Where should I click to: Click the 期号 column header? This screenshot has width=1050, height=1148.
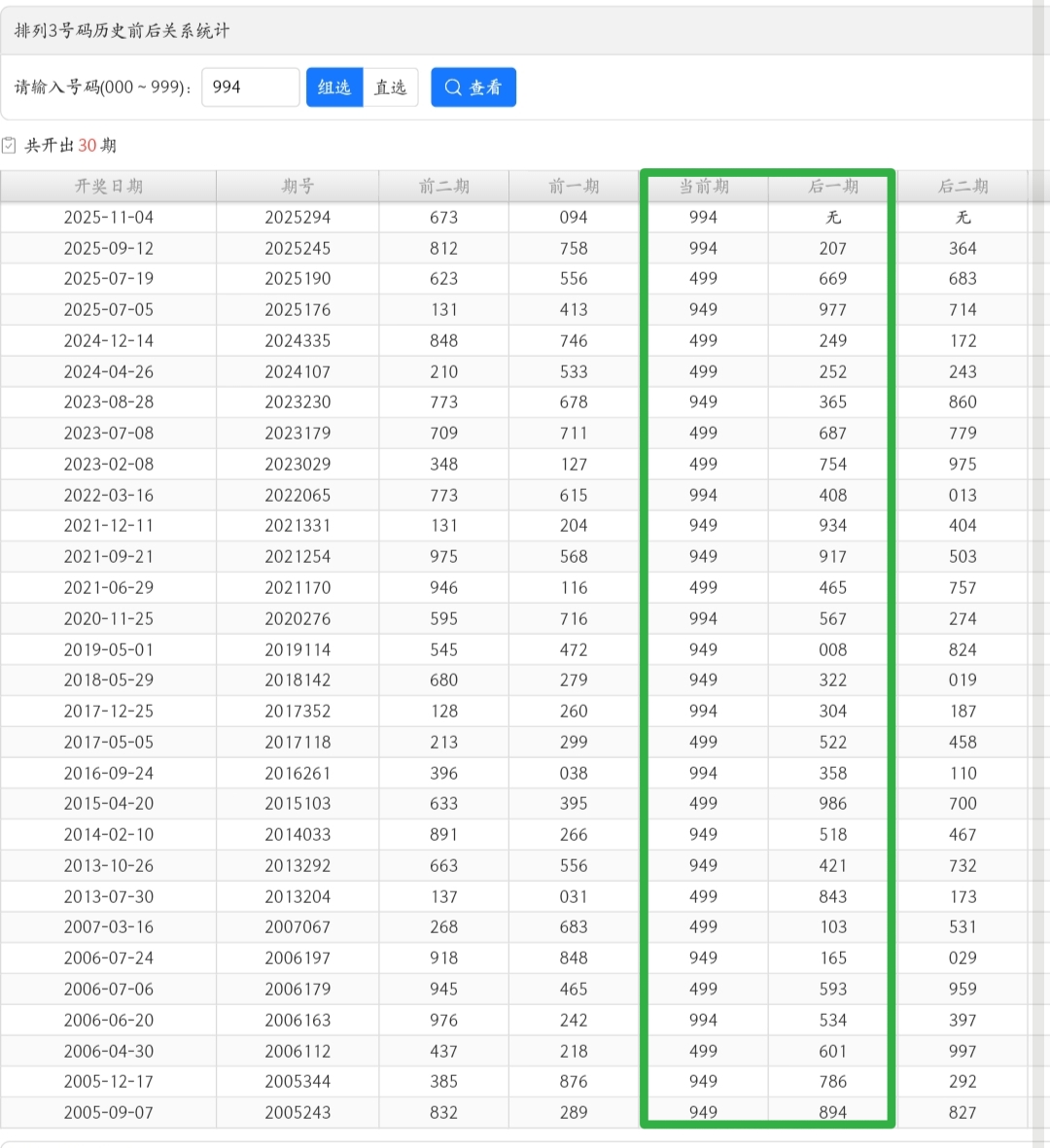(297, 186)
